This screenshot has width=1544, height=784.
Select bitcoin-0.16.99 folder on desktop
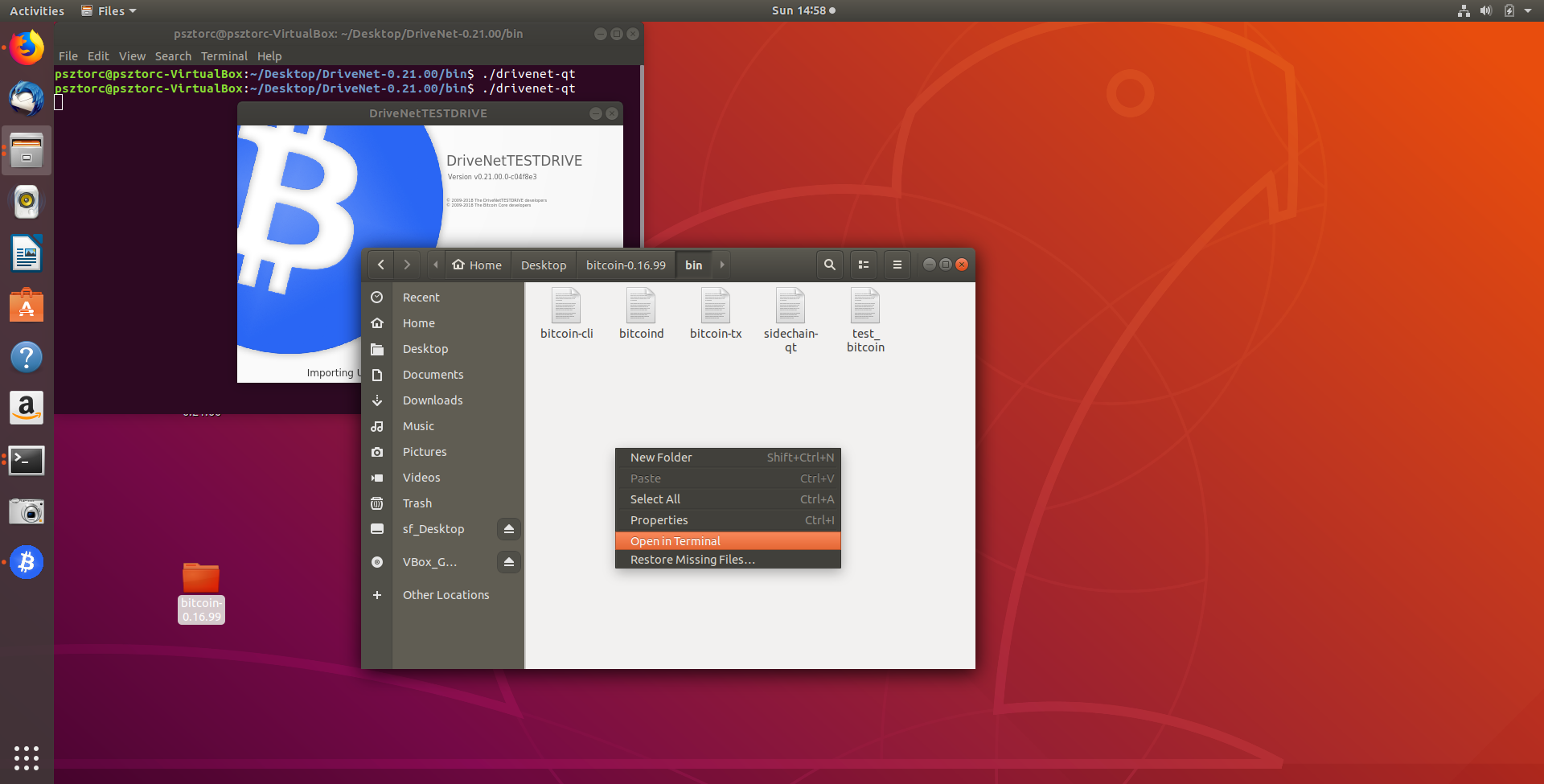(x=201, y=593)
